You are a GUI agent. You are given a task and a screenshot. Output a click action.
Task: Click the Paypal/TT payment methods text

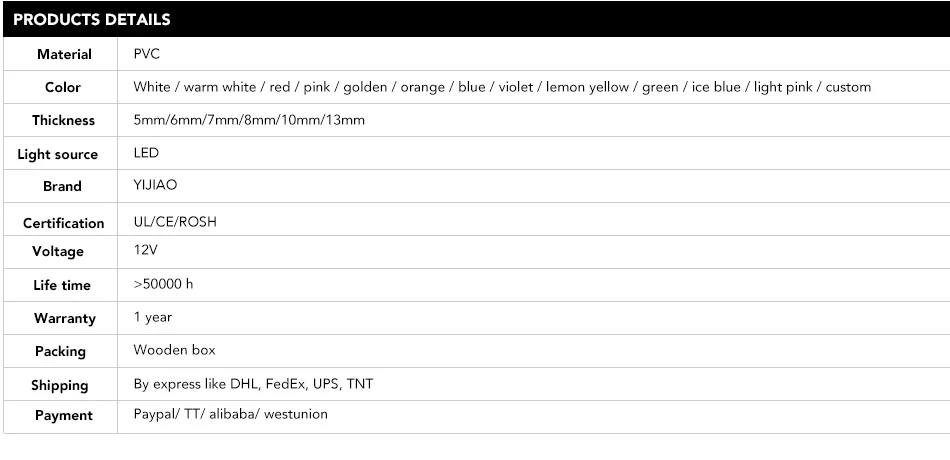230,414
